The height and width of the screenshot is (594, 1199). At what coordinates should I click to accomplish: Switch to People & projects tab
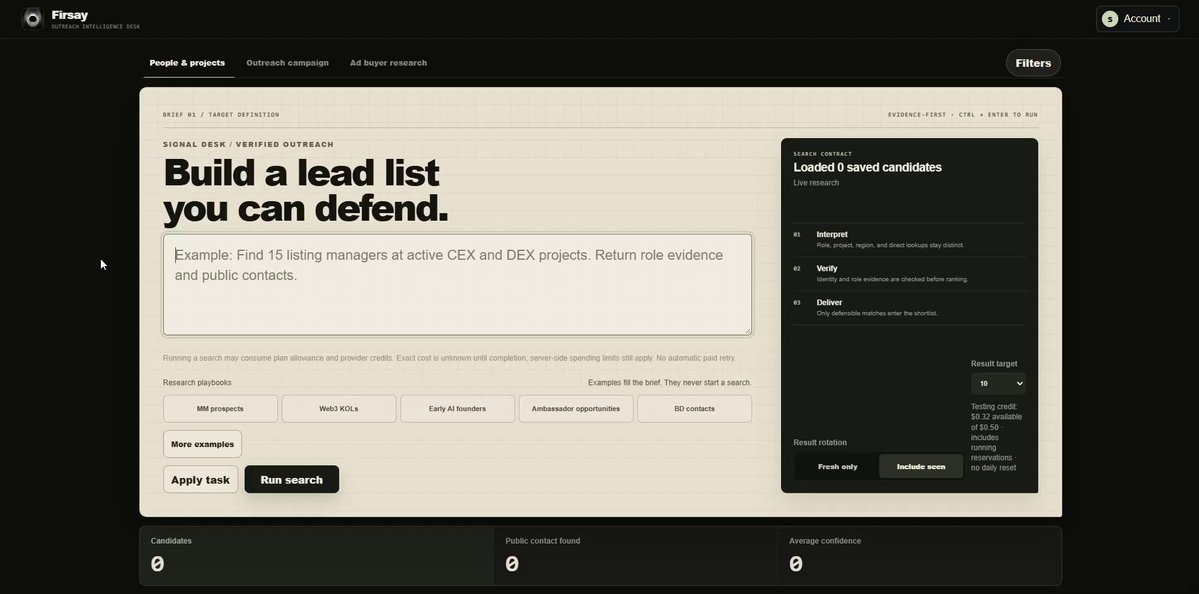[x=187, y=63]
